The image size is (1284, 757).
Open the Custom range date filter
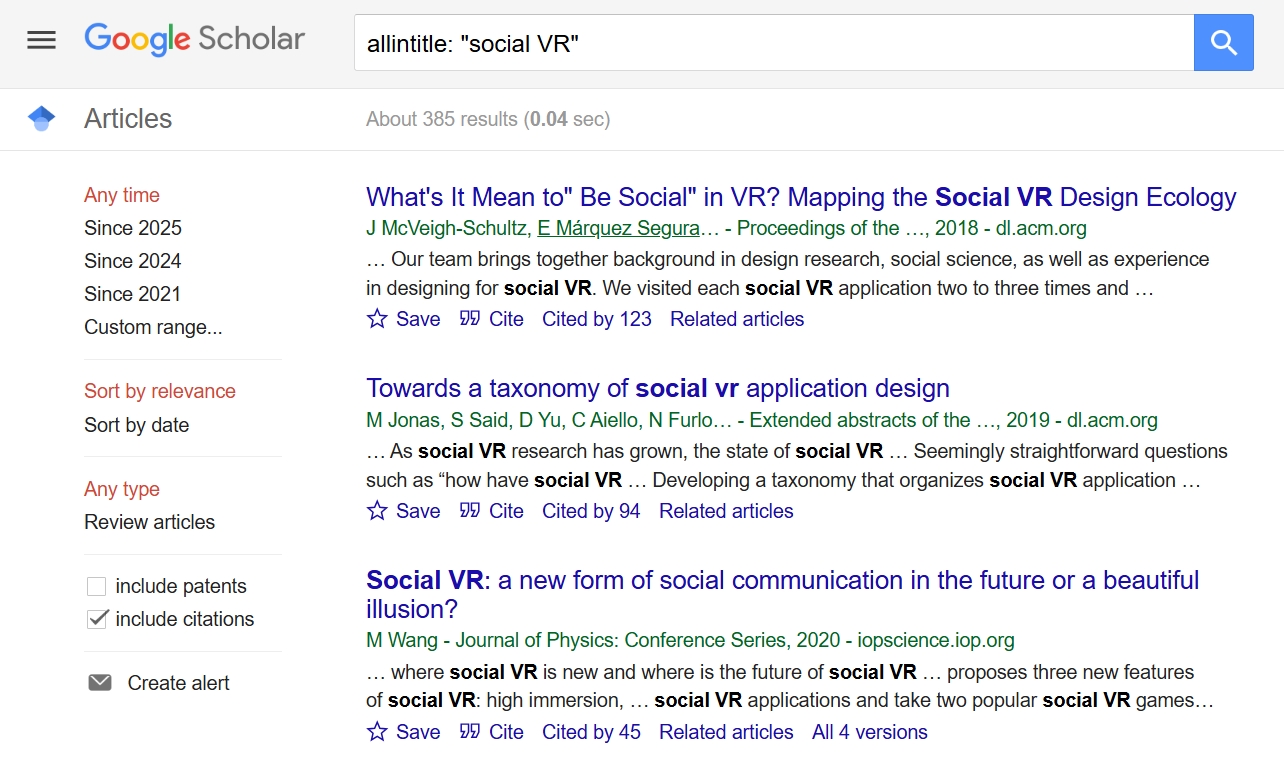point(153,327)
